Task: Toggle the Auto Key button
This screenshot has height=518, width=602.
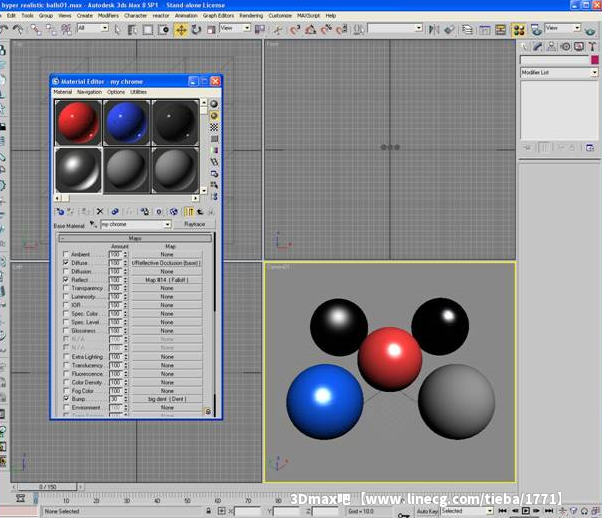Action: tap(427, 511)
